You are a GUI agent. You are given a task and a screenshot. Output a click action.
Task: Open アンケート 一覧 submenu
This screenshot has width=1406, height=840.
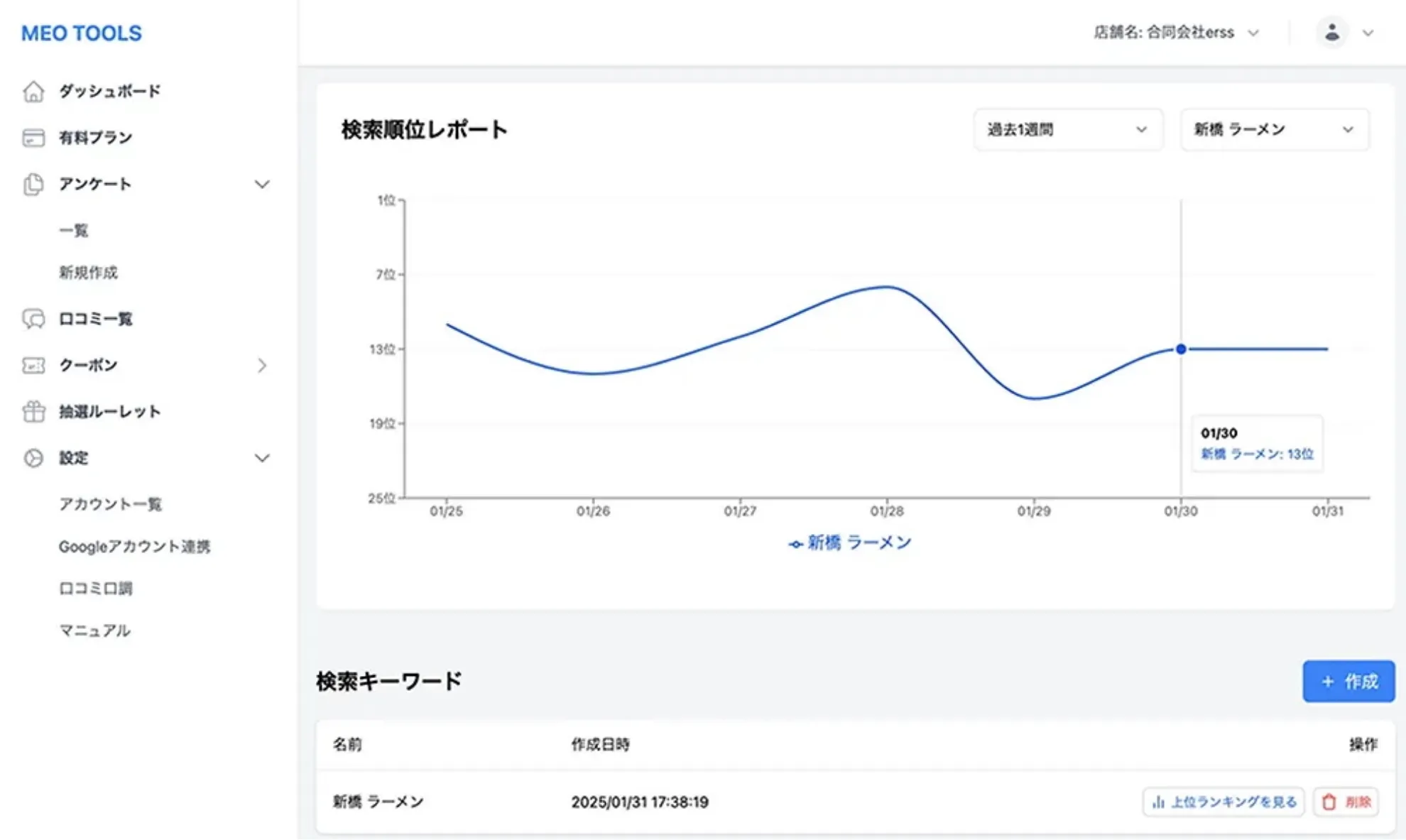coord(73,231)
